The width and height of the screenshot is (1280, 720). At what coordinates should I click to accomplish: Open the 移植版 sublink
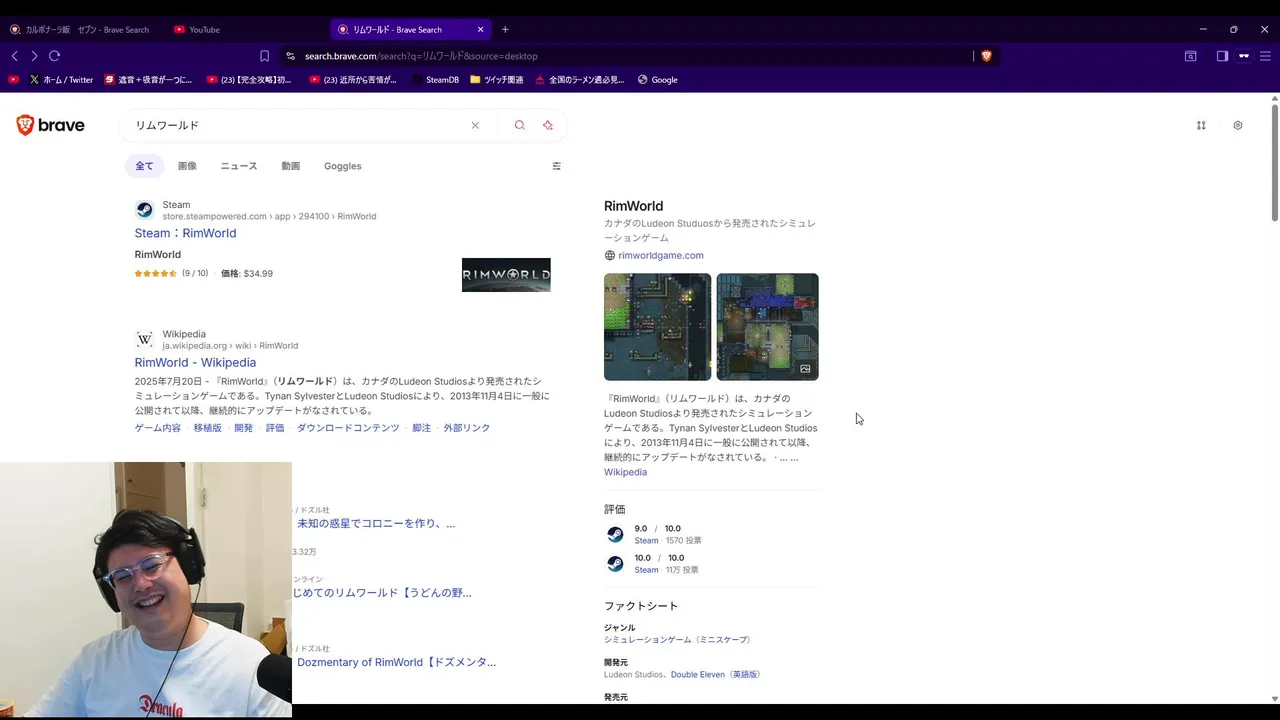coord(208,428)
